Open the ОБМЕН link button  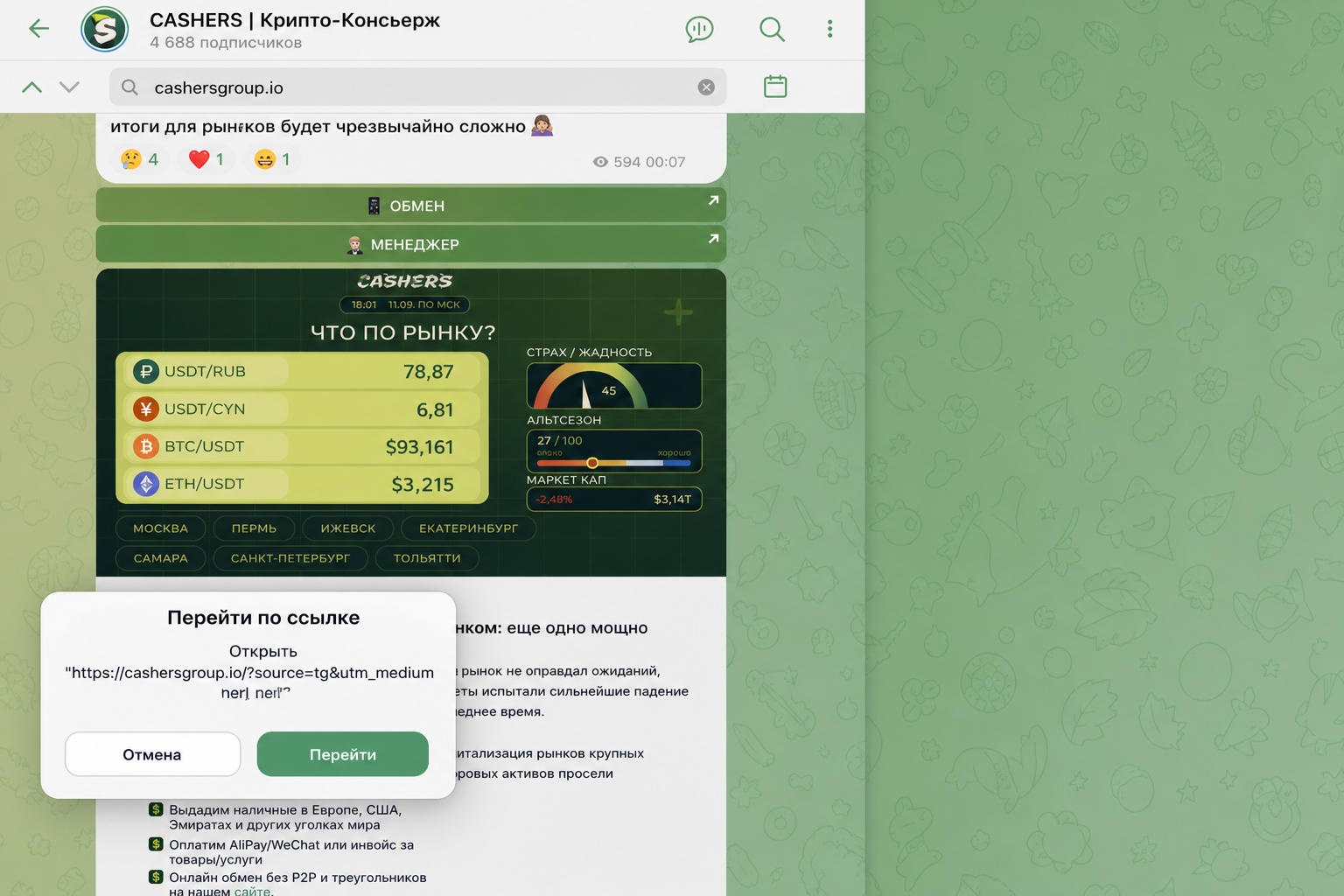click(411, 206)
